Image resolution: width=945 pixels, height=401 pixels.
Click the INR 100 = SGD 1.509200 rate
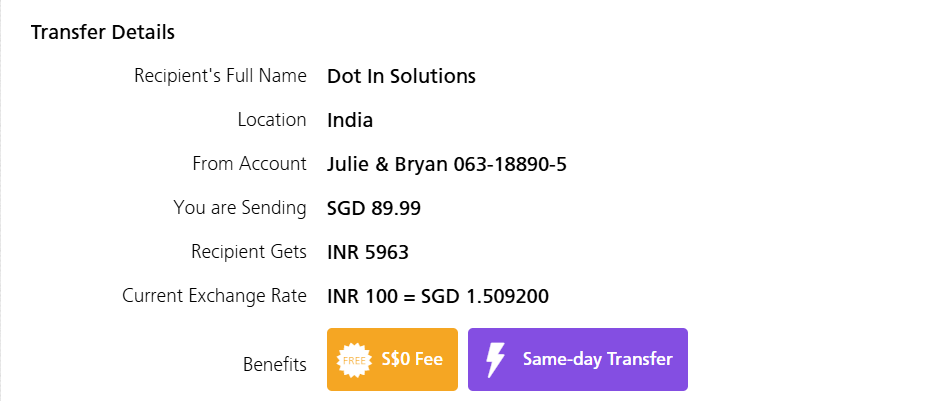tap(438, 297)
